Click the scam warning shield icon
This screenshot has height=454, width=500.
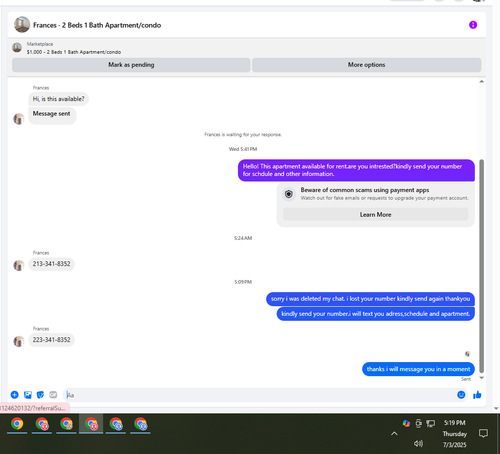pyautogui.click(x=289, y=194)
